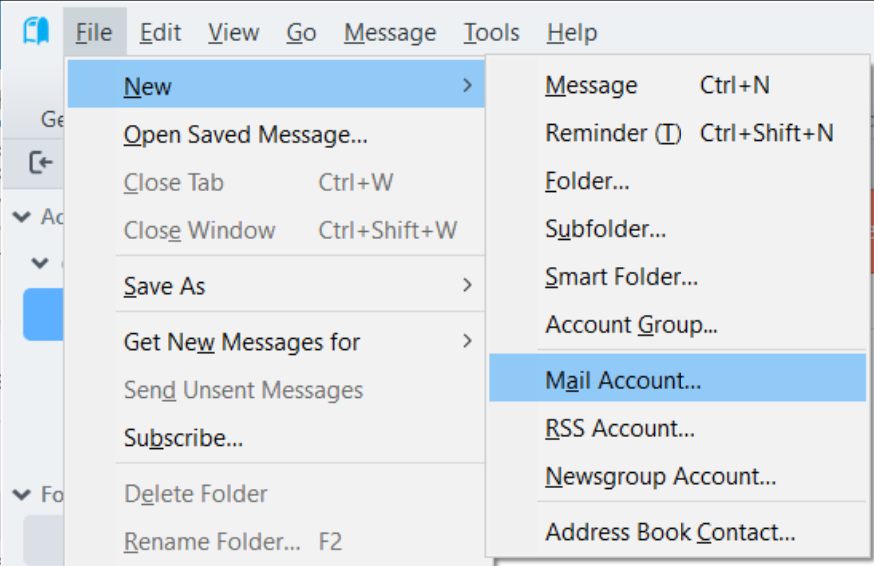
Task: Click Open Saved Message... in File menu
Action: click(245, 135)
